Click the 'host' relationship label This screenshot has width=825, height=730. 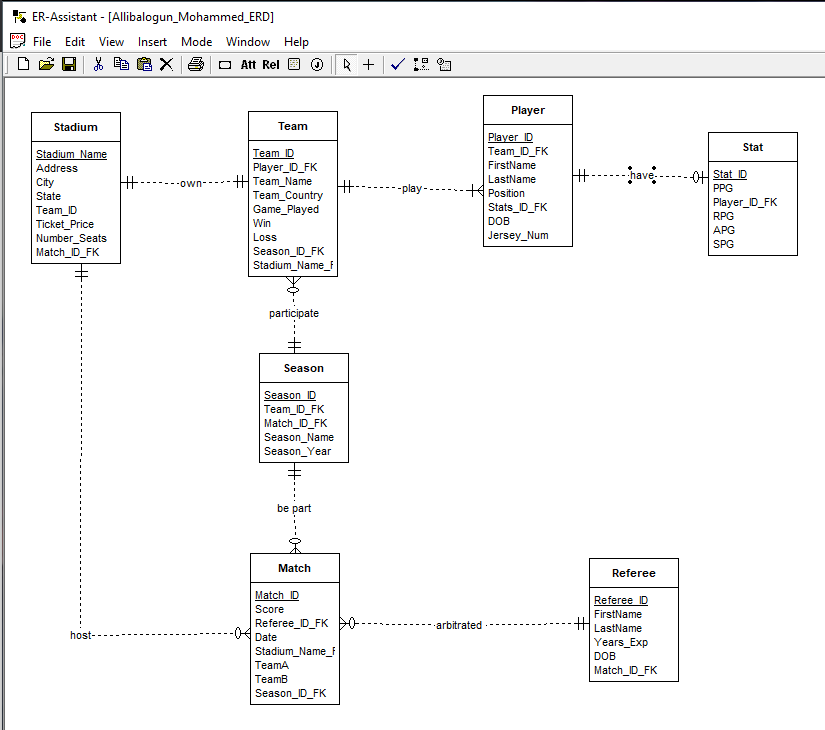(81, 635)
